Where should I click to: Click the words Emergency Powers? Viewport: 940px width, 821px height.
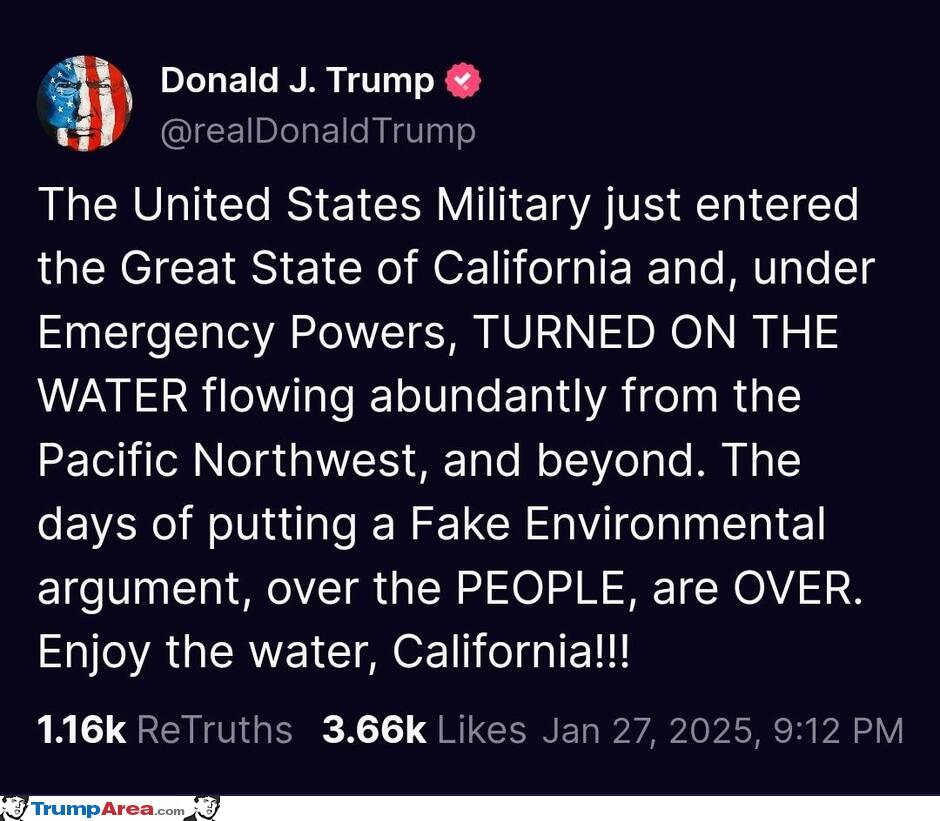(x=243, y=333)
